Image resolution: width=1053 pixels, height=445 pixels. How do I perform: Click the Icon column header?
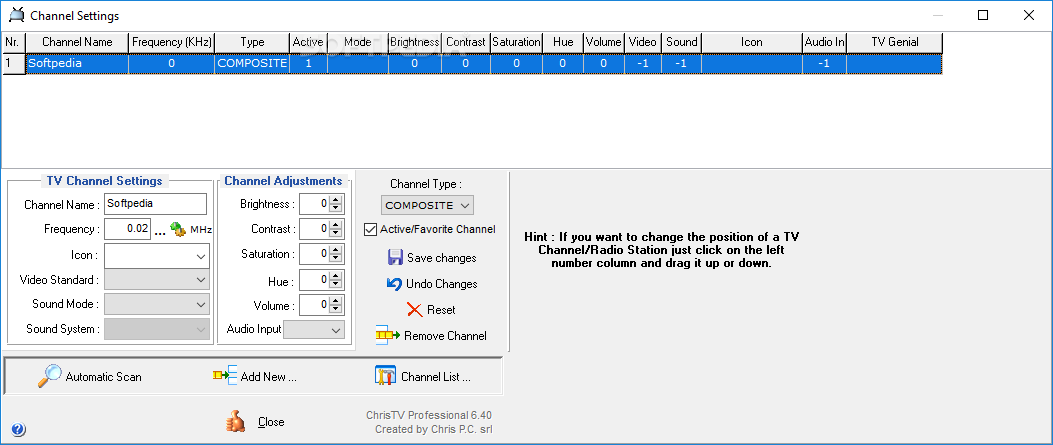click(751, 42)
